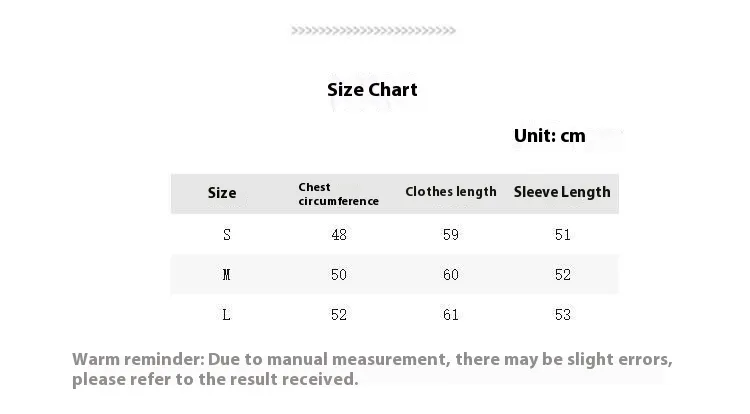The width and height of the screenshot is (750, 414).
Task: Click chest value 50 for size M
Action: tap(339, 275)
